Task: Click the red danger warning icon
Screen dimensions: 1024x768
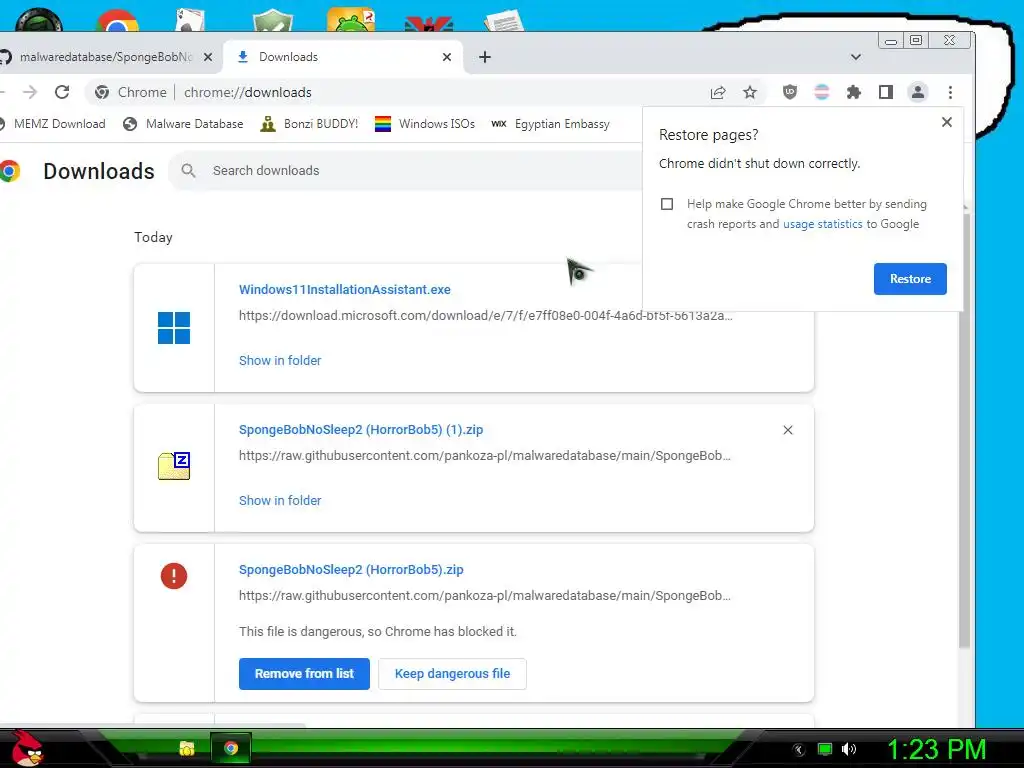Action: pyautogui.click(x=174, y=576)
